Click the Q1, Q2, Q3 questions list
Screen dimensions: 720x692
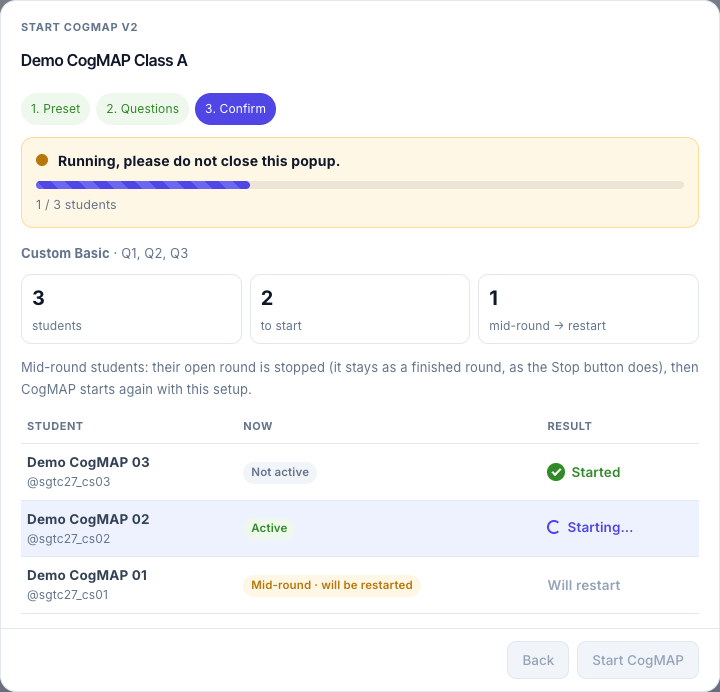coord(155,253)
